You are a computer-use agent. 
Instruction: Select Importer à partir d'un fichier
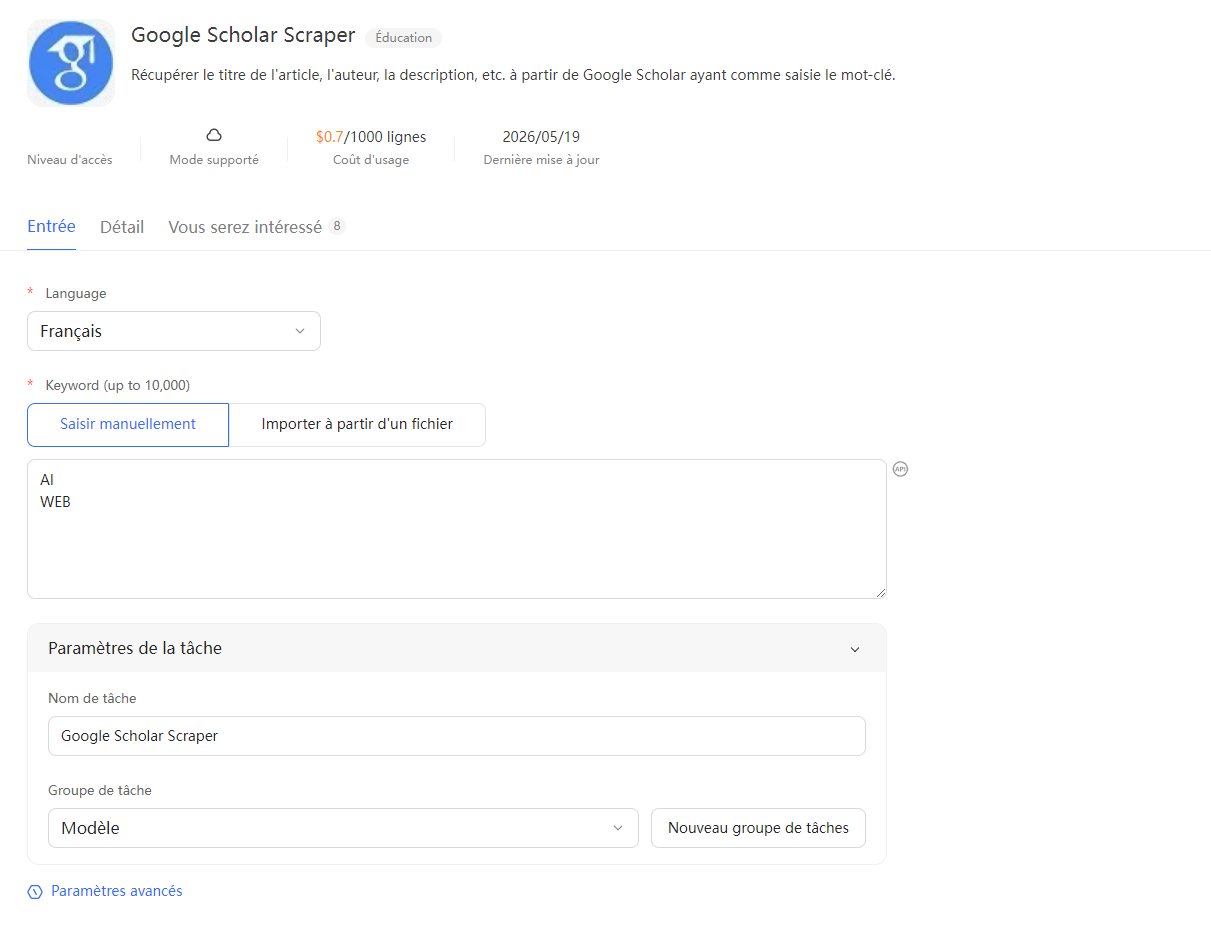click(x=357, y=424)
